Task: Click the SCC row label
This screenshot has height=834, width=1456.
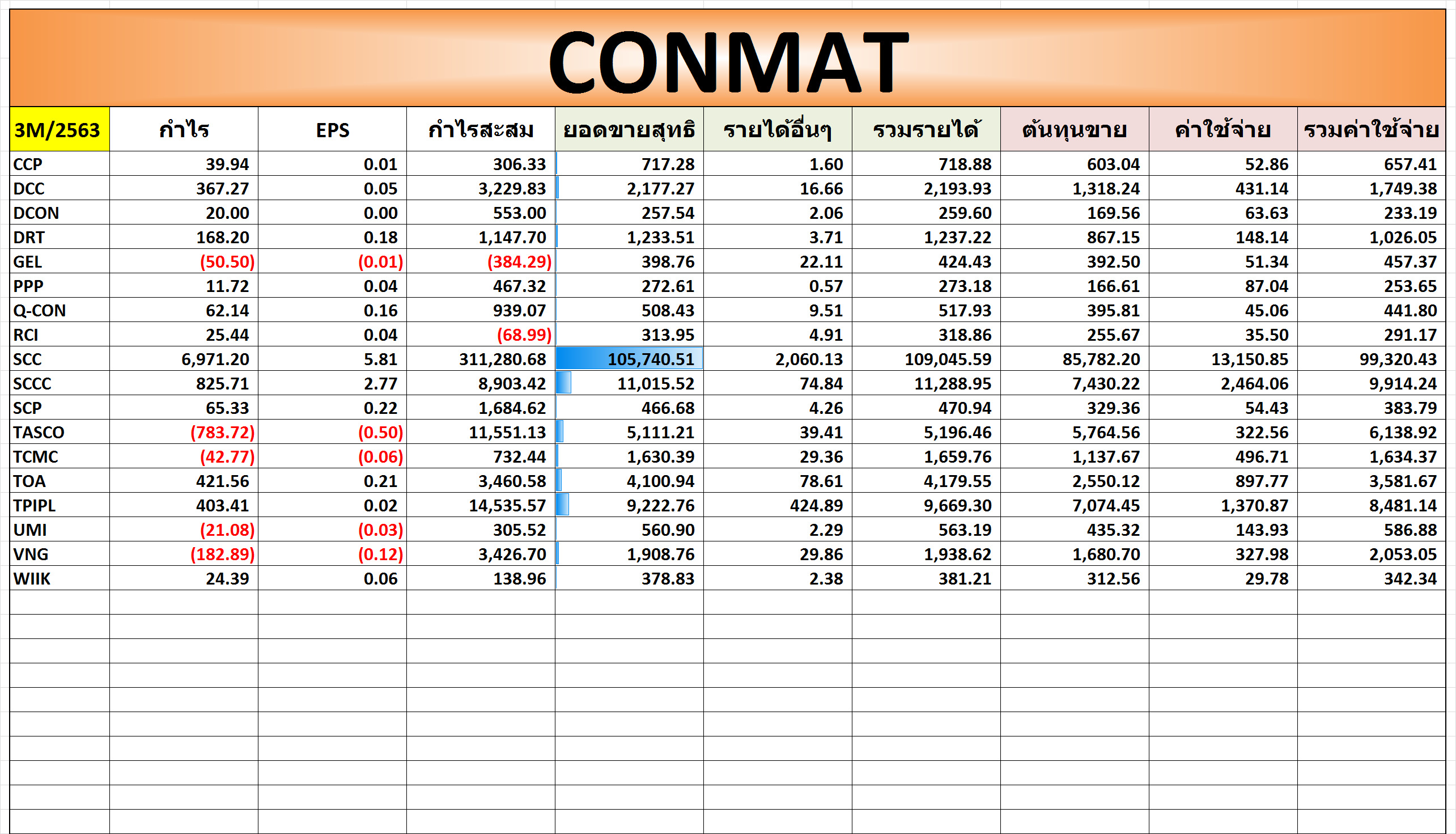Action: [x=28, y=359]
